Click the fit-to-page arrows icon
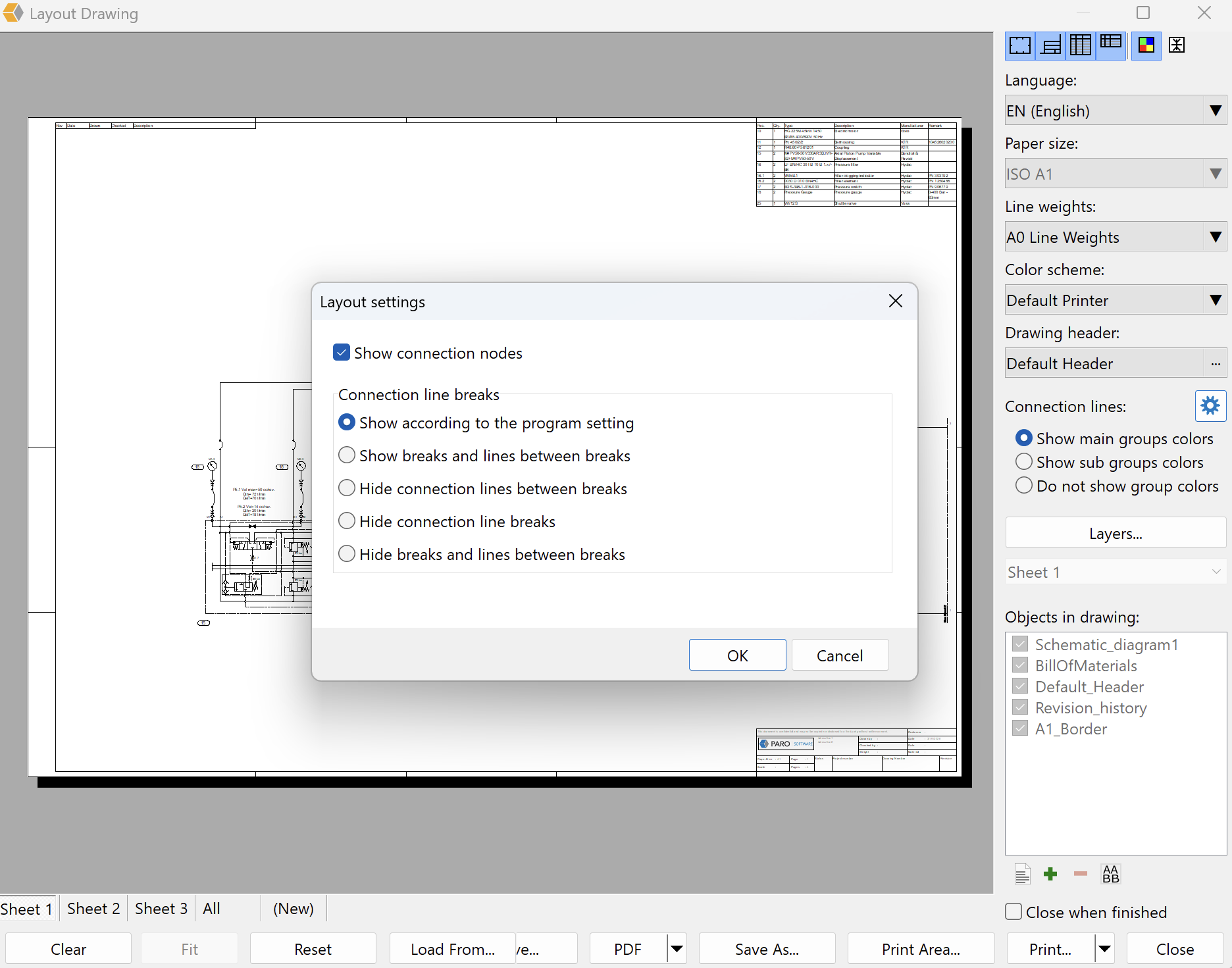Viewport: 1232px width, 968px height. click(x=1177, y=45)
